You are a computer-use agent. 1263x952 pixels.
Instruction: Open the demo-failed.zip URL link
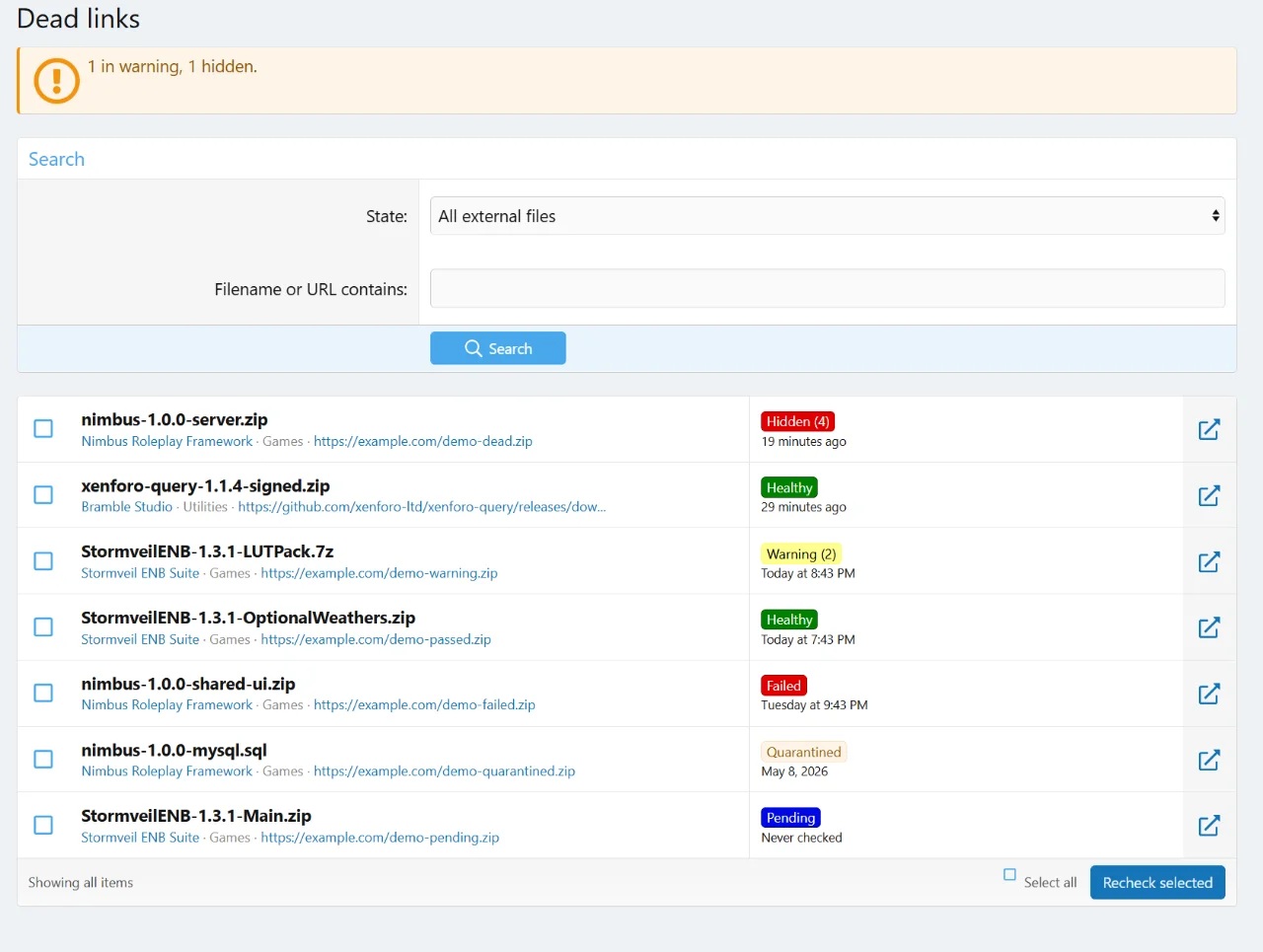tap(424, 704)
